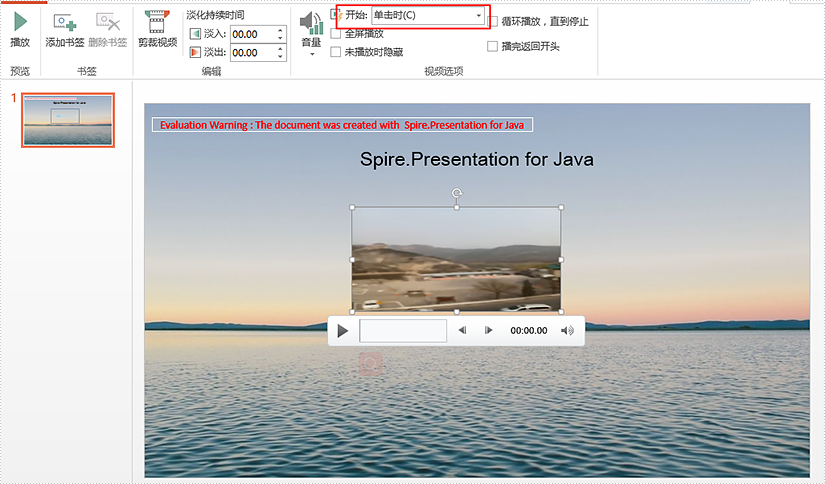The width and height of the screenshot is (825, 484).
Task: Step backward in the video controls
Action: pyautogui.click(x=462, y=330)
